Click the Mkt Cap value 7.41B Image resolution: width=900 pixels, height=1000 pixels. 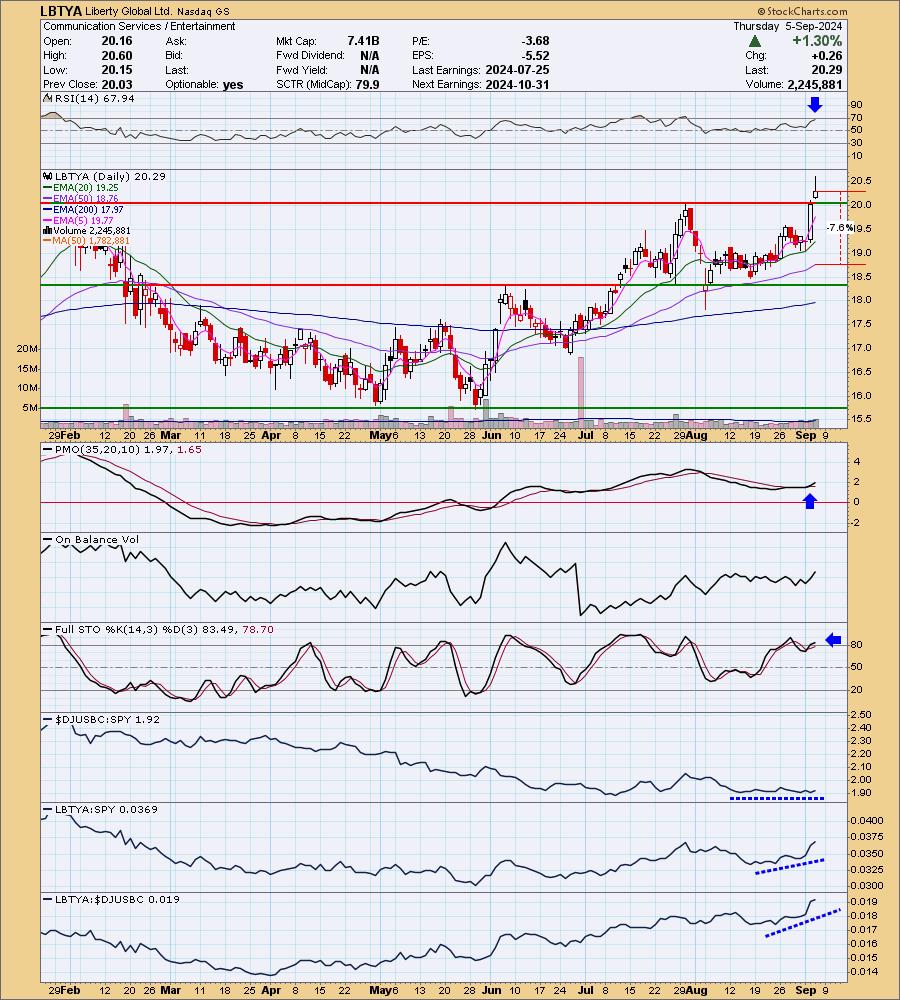[x=363, y=41]
